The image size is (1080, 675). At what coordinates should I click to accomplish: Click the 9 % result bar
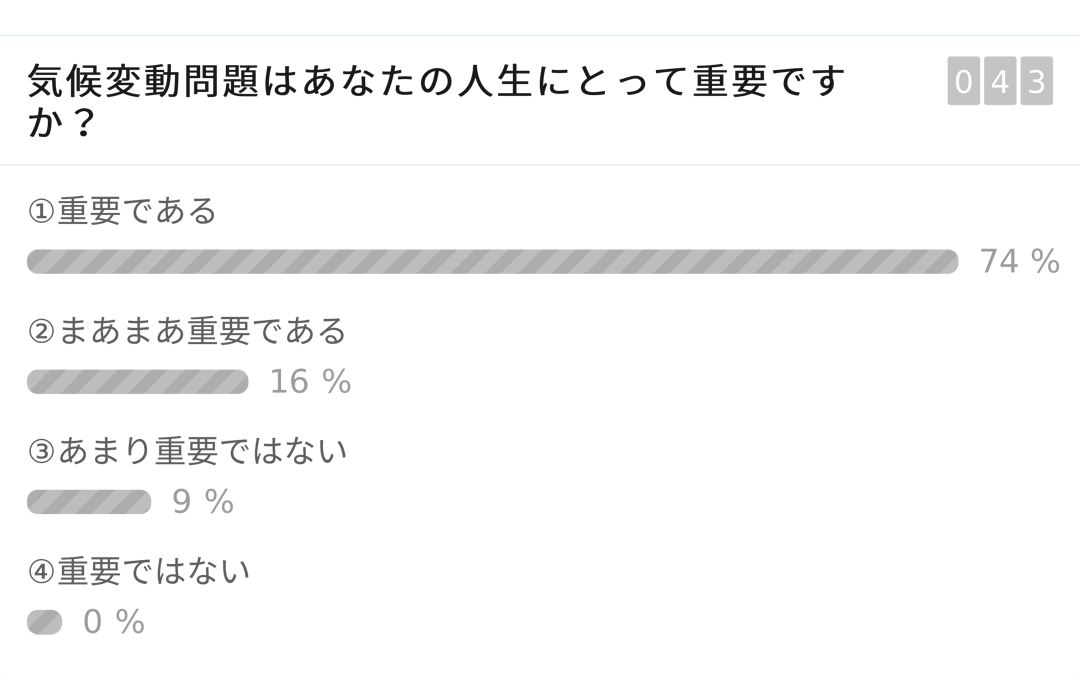point(89,502)
